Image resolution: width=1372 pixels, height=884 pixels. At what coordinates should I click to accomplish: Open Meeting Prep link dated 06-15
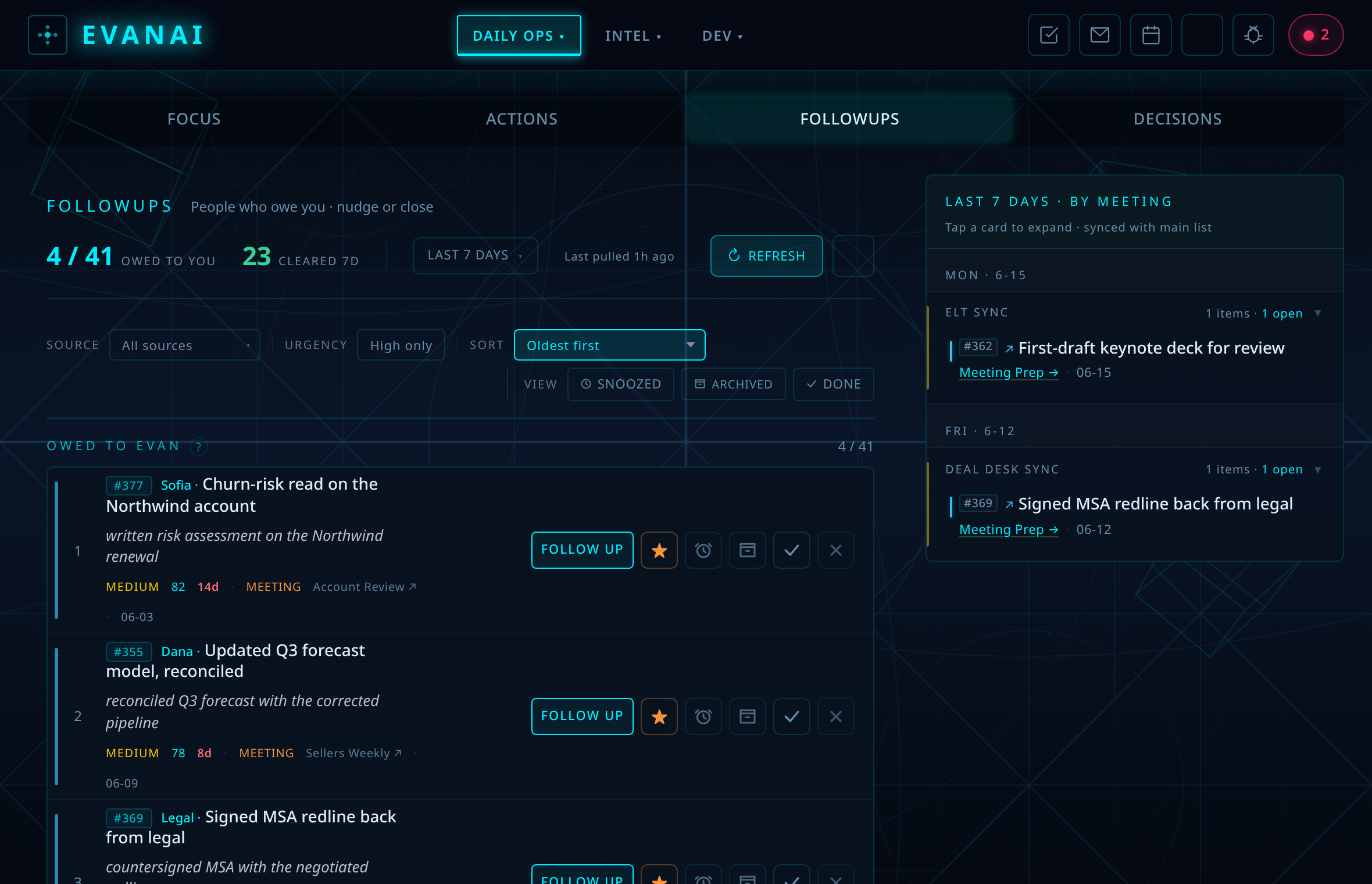click(x=1009, y=373)
